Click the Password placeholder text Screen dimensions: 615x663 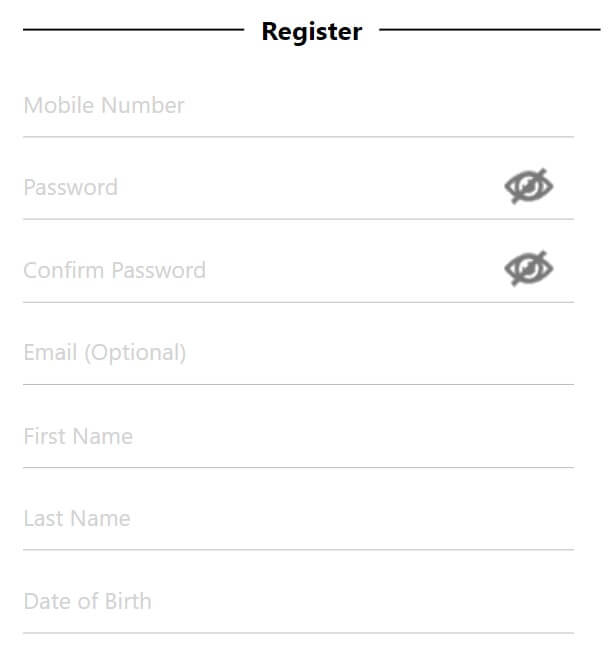71,188
